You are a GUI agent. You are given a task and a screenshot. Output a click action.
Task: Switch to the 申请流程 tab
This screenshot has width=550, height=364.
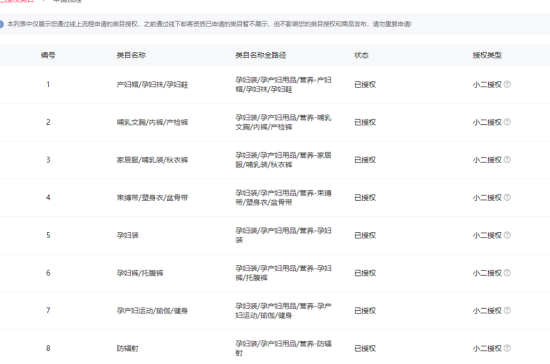pos(67,1)
